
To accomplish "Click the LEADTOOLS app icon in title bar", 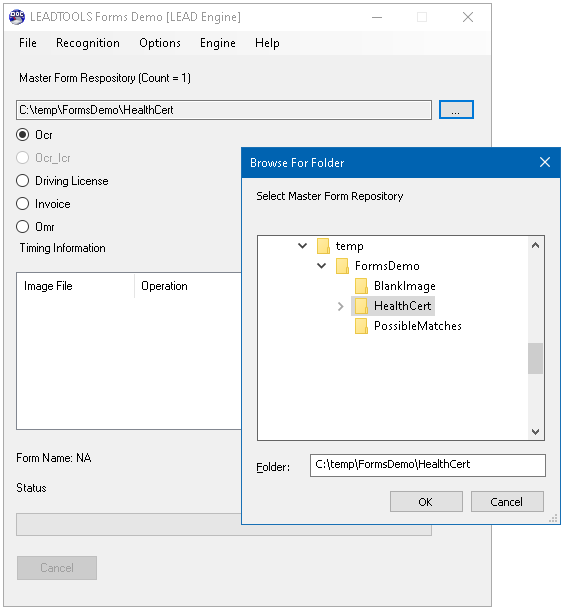I will [17, 17].
